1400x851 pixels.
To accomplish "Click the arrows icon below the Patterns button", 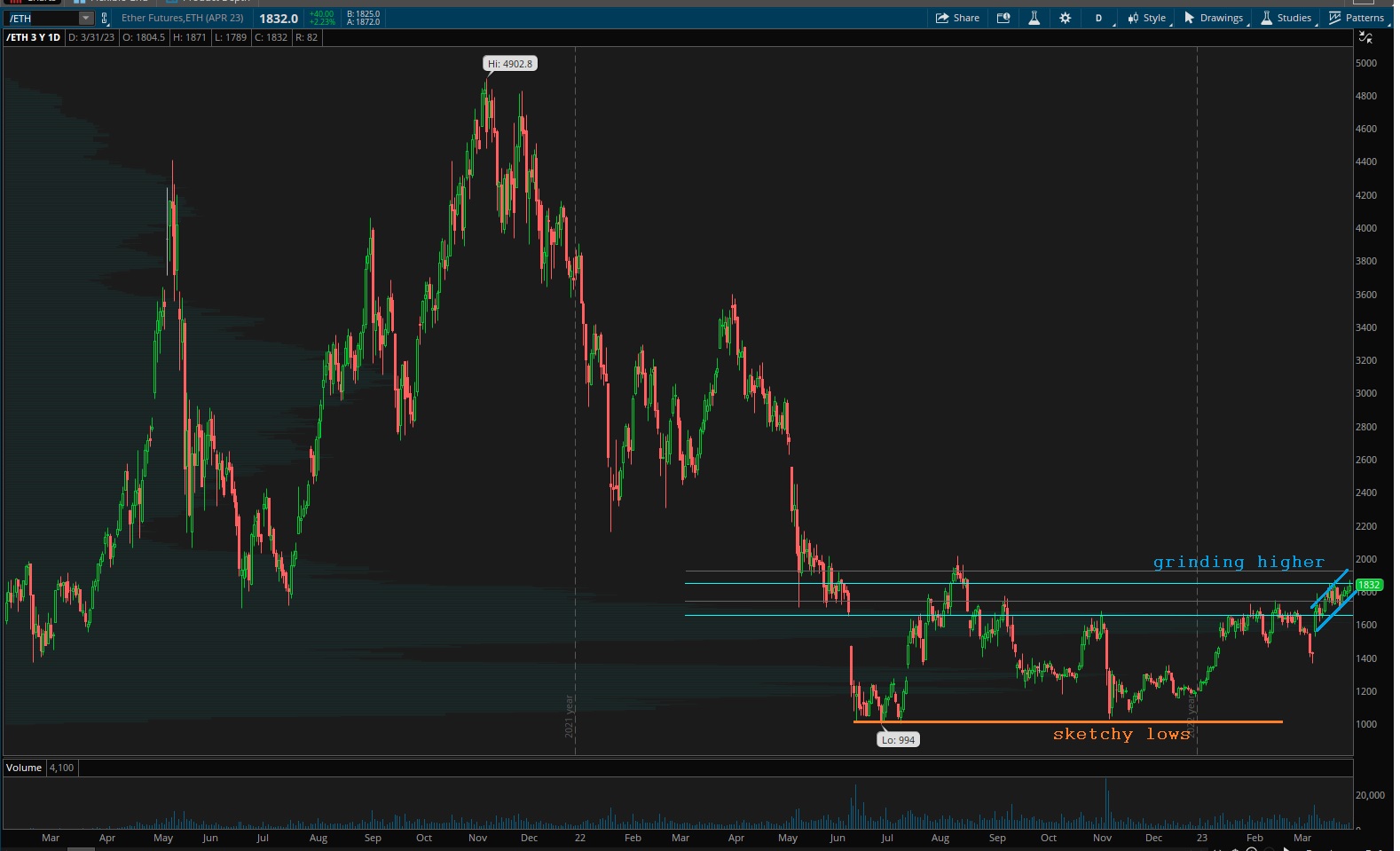I will click(1365, 37).
